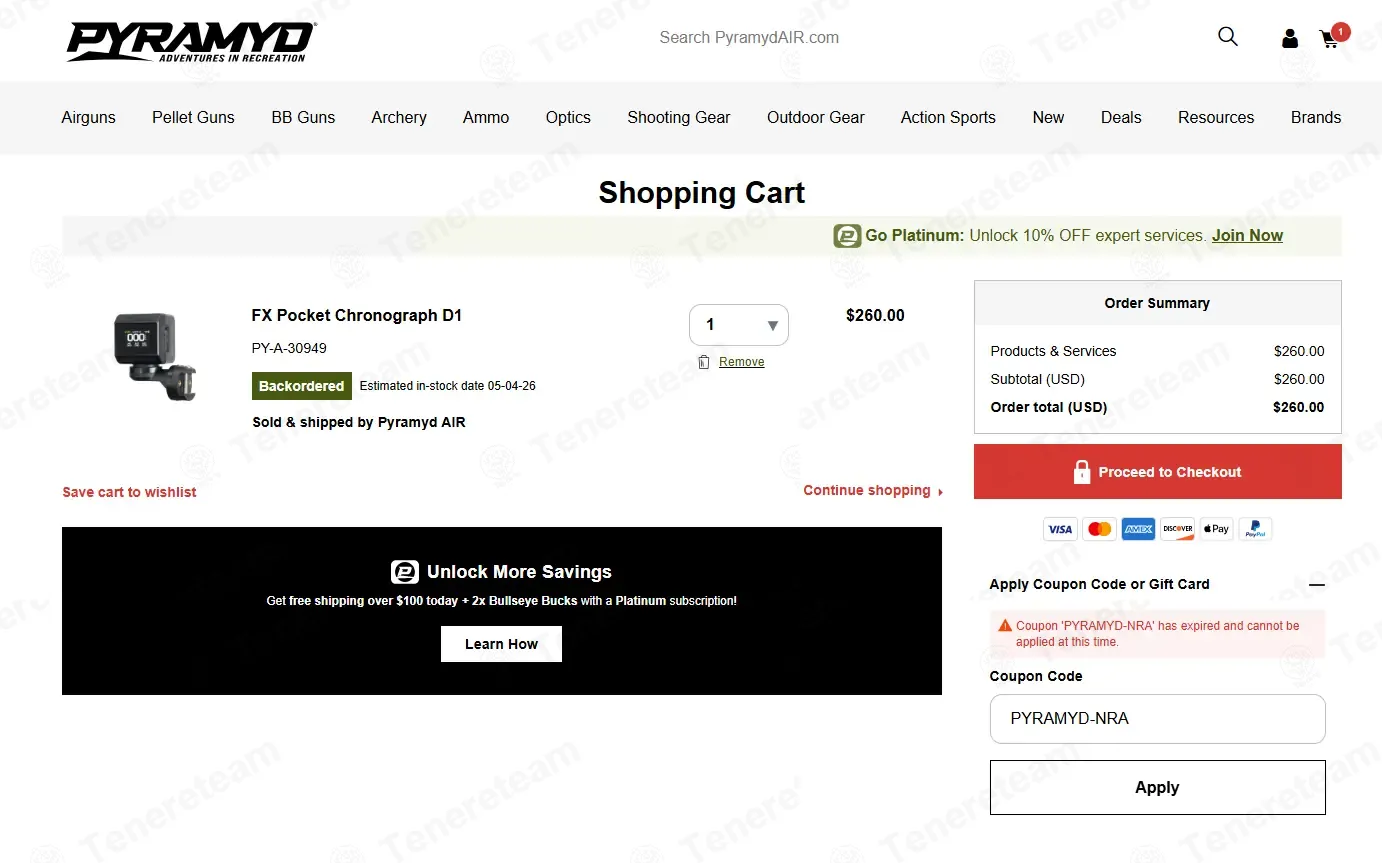
Task: Open the Action Sports menu
Action: pyautogui.click(x=948, y=117)
